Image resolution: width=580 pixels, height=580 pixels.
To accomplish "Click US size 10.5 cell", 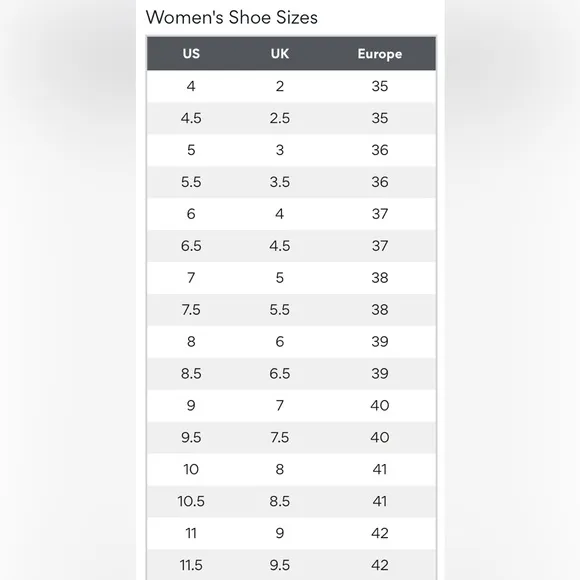I will point(191,502).
